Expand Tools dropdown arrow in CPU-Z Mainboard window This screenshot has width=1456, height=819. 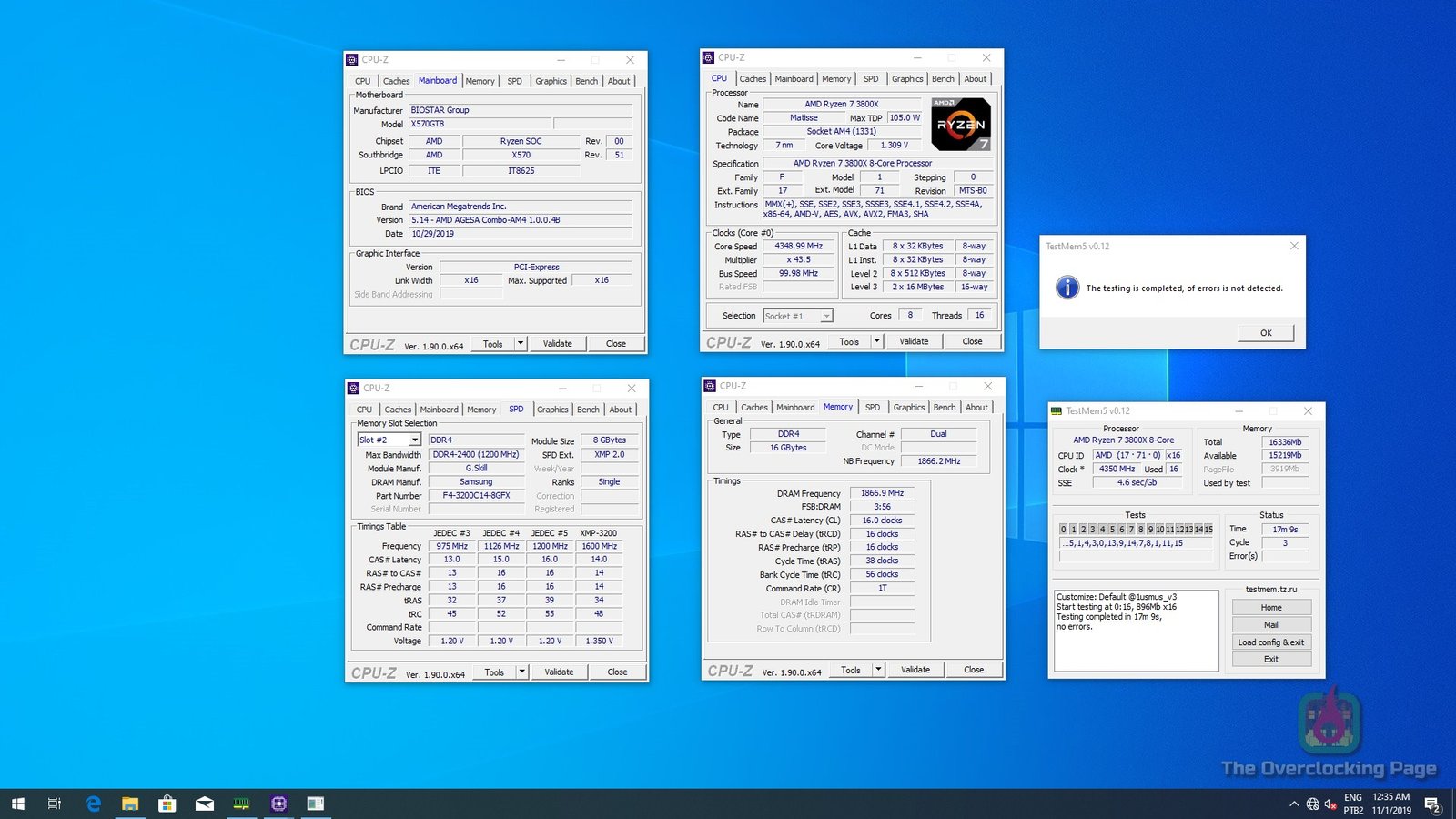tap(521, 344)
